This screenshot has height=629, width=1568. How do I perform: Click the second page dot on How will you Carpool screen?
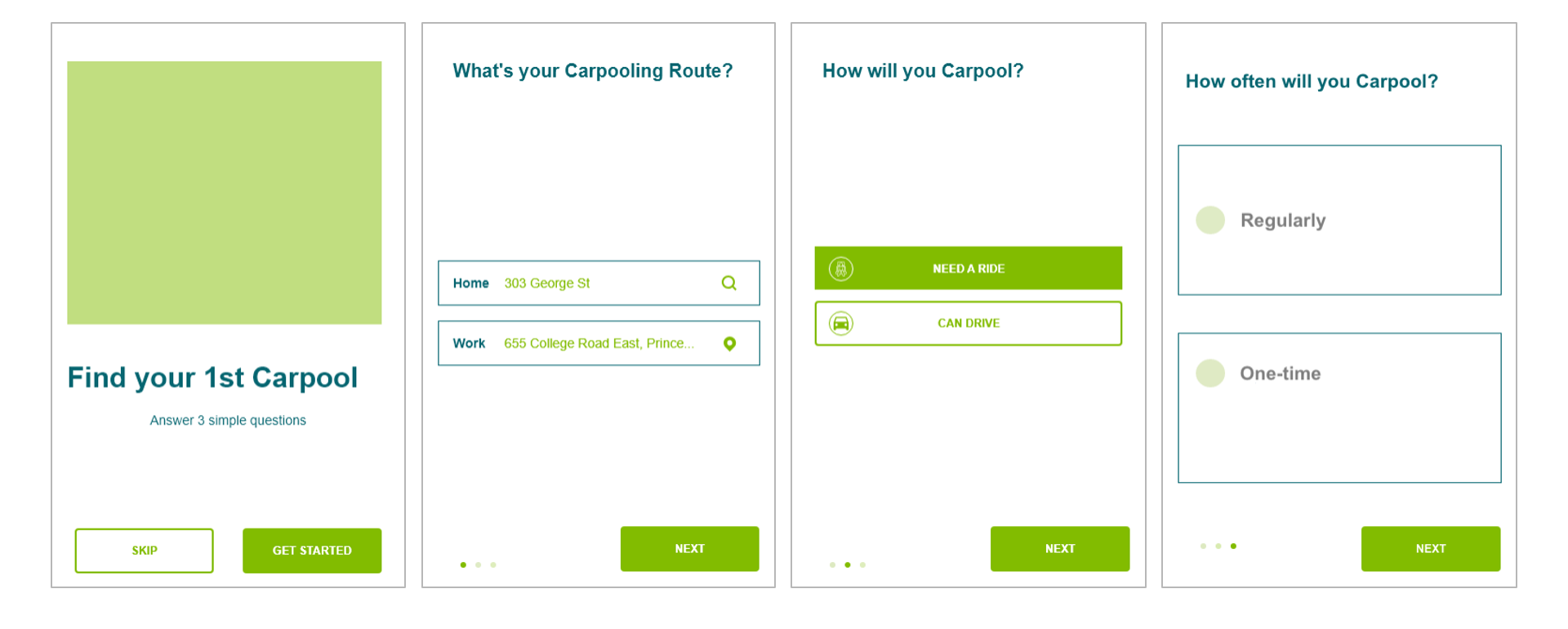point(848,564)
